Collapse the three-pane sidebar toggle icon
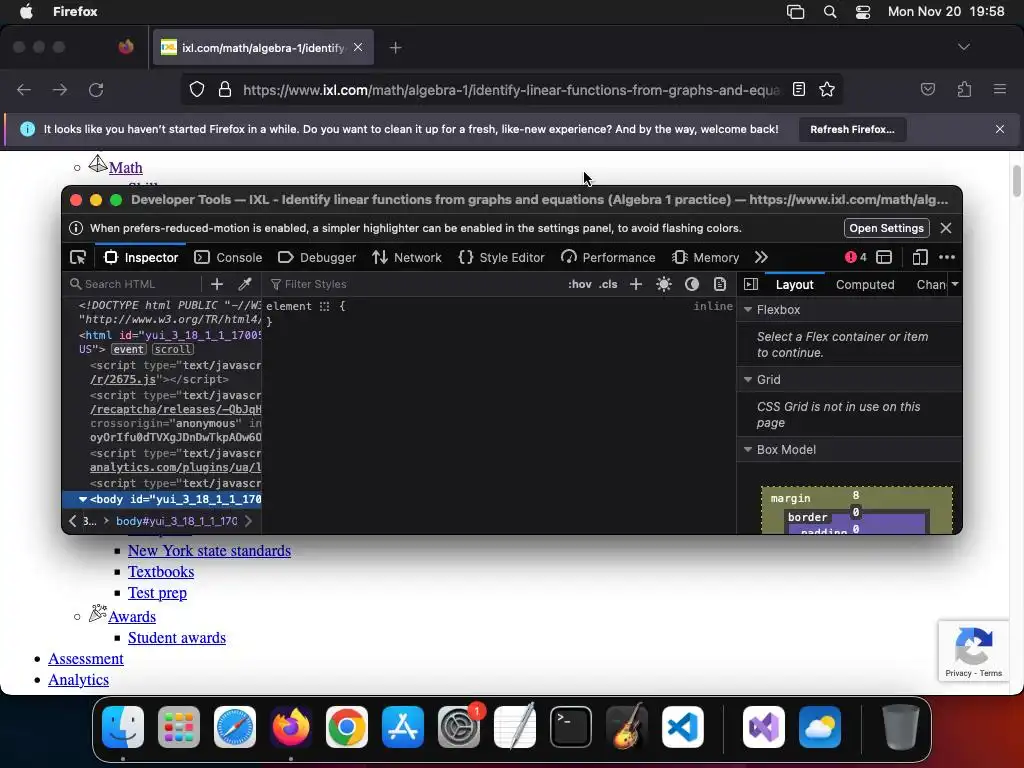This screenshot has width=1024, height=768. [x=751, y=284]
